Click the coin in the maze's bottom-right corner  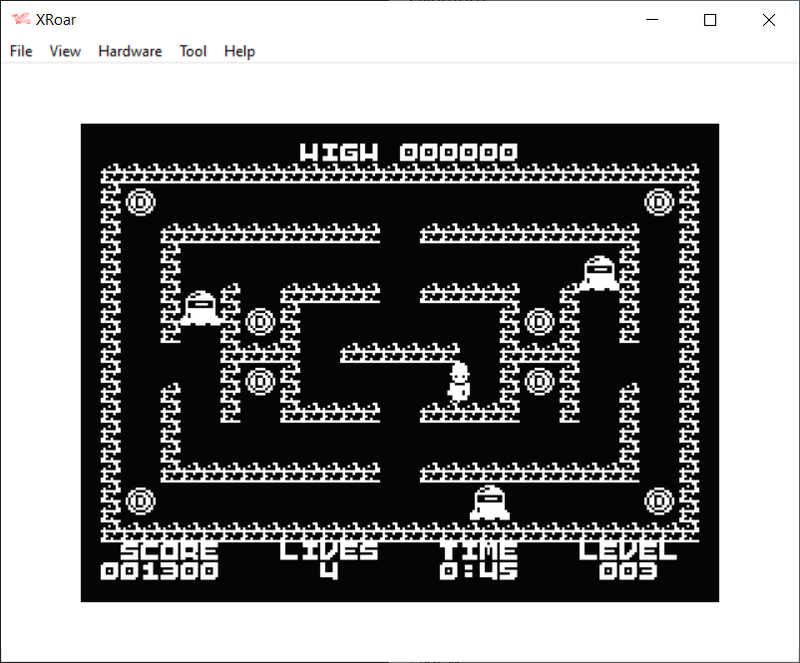coord(659,500)
